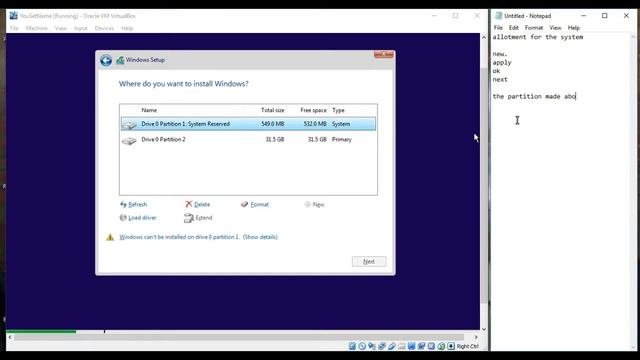The image size is (640, 360).
Task: Click the Load driver link
Action: (x=142, y=218)
